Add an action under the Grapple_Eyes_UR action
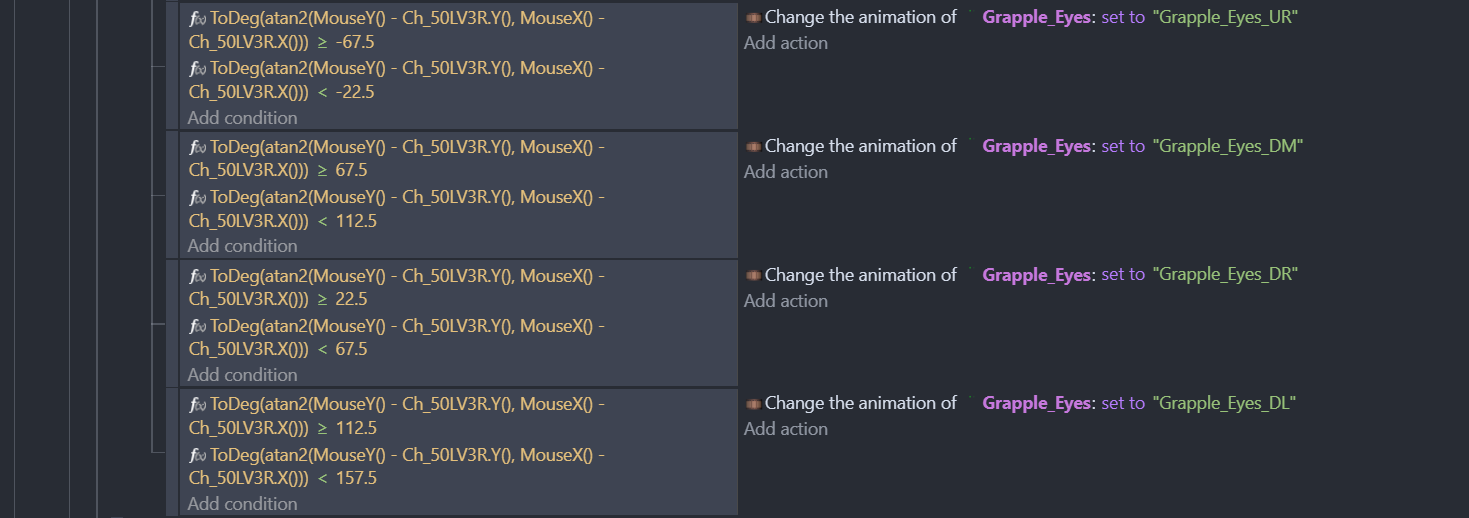The width and height of the screenshot is (1469, 518). click(x=786, y=43)
